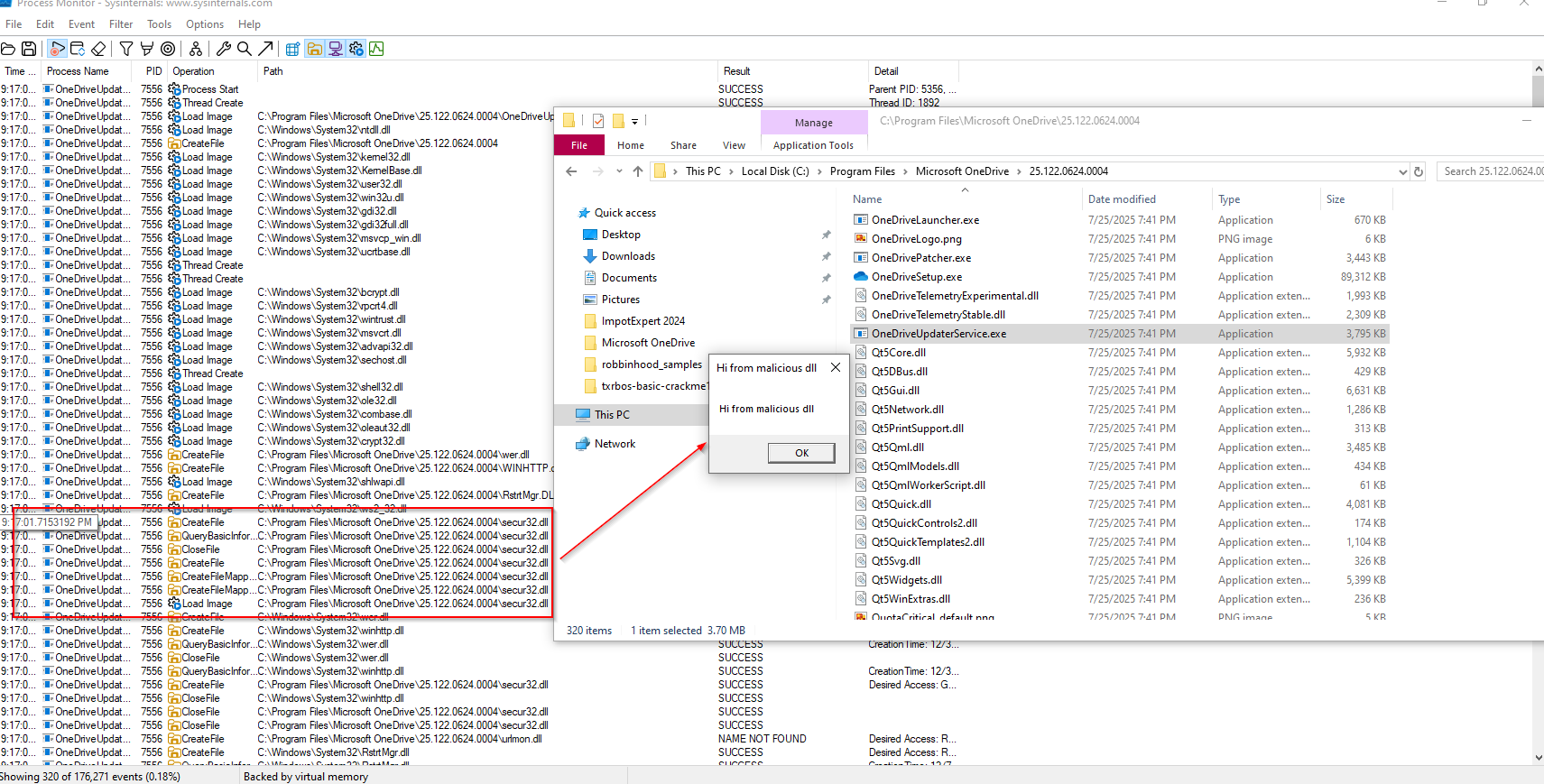Expand the chevron after Program Files breadcrumb

(905, 171)
